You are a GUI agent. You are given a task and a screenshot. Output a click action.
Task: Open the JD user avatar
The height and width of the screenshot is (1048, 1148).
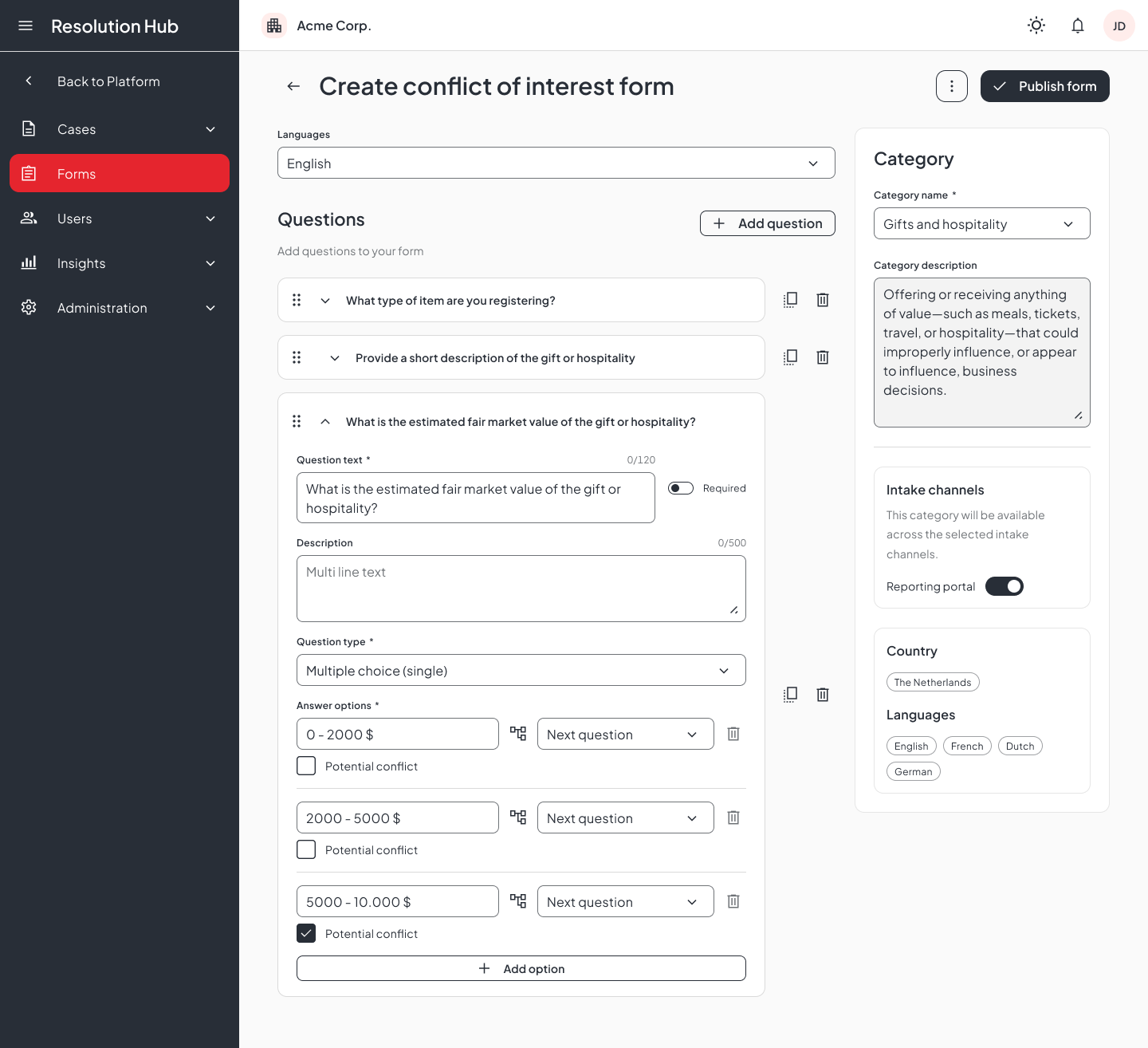[x=1119, y=26]
